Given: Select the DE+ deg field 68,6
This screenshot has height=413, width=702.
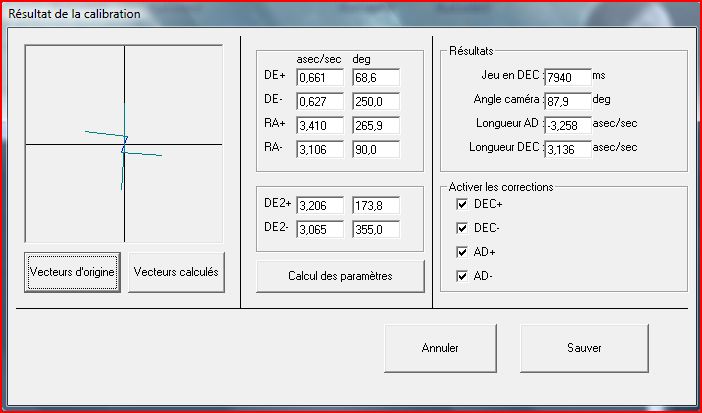Looking at the screenshot, I should click(376, 77).
